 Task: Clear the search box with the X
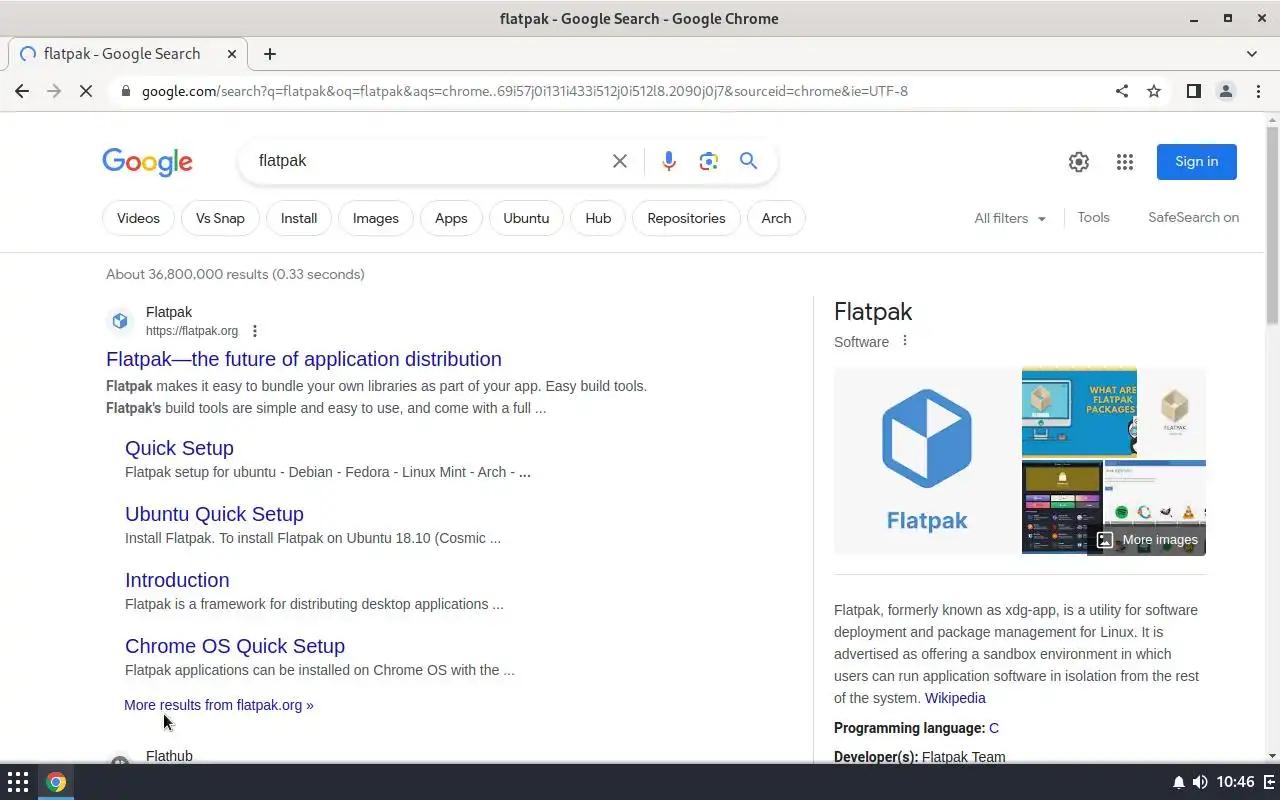620,161
